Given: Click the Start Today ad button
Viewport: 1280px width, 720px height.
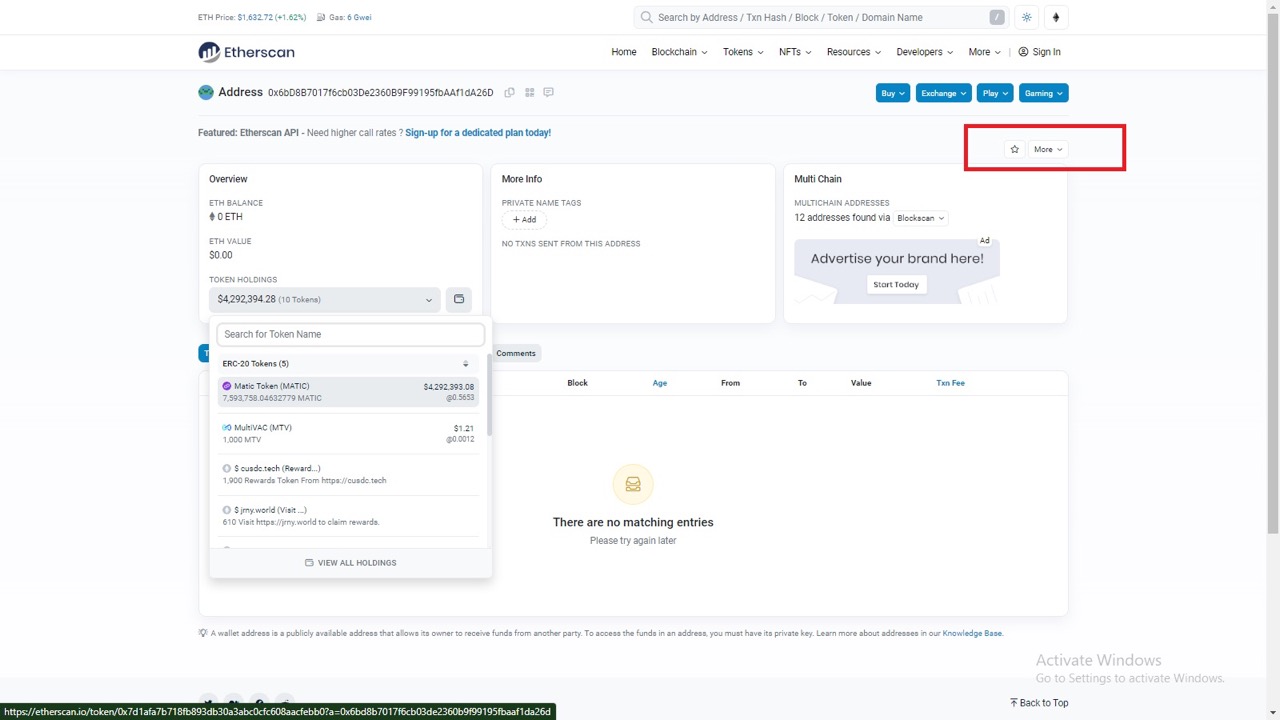Looking at the screenshot, I should [896, 285].
